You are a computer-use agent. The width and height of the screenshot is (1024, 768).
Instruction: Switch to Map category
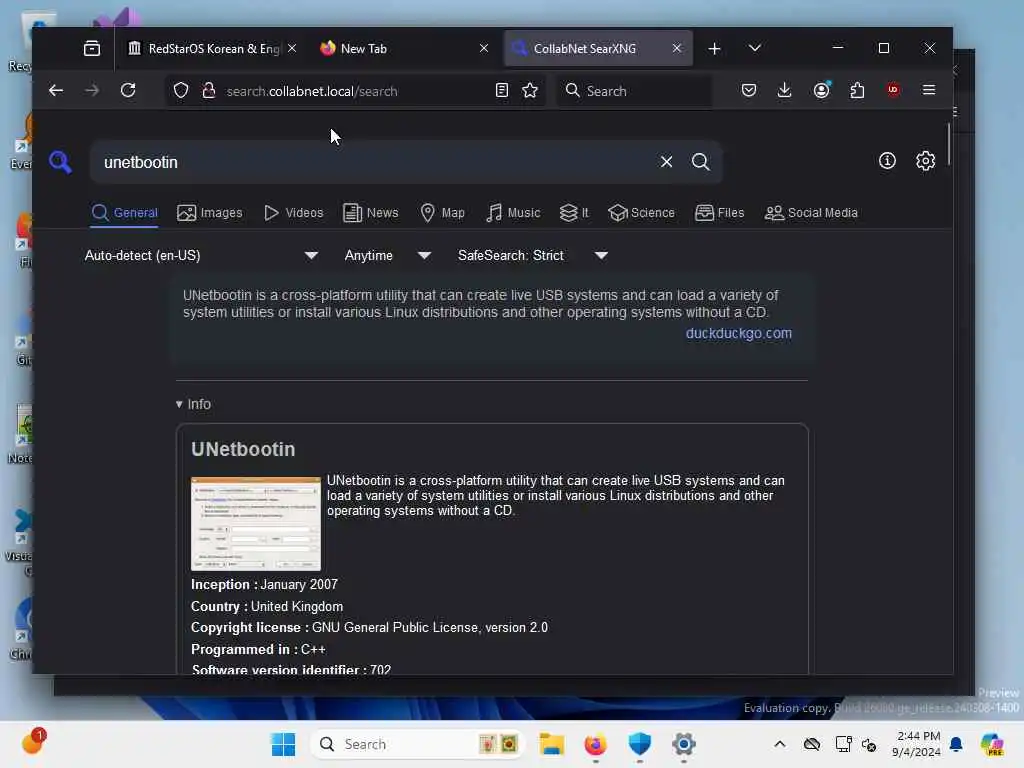click(x=442, y=213)
